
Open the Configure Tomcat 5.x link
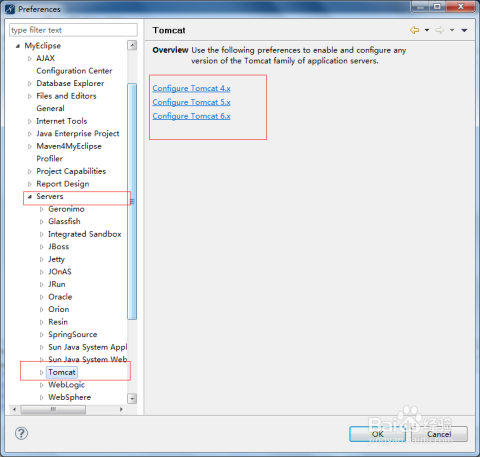[191, 102]
